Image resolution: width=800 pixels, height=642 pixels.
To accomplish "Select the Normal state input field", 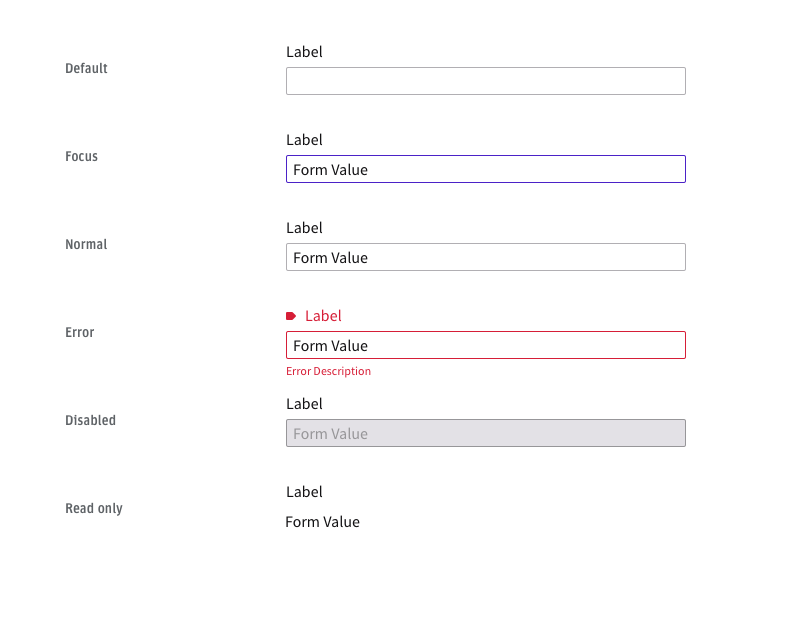I will click(x=485, y=257).
